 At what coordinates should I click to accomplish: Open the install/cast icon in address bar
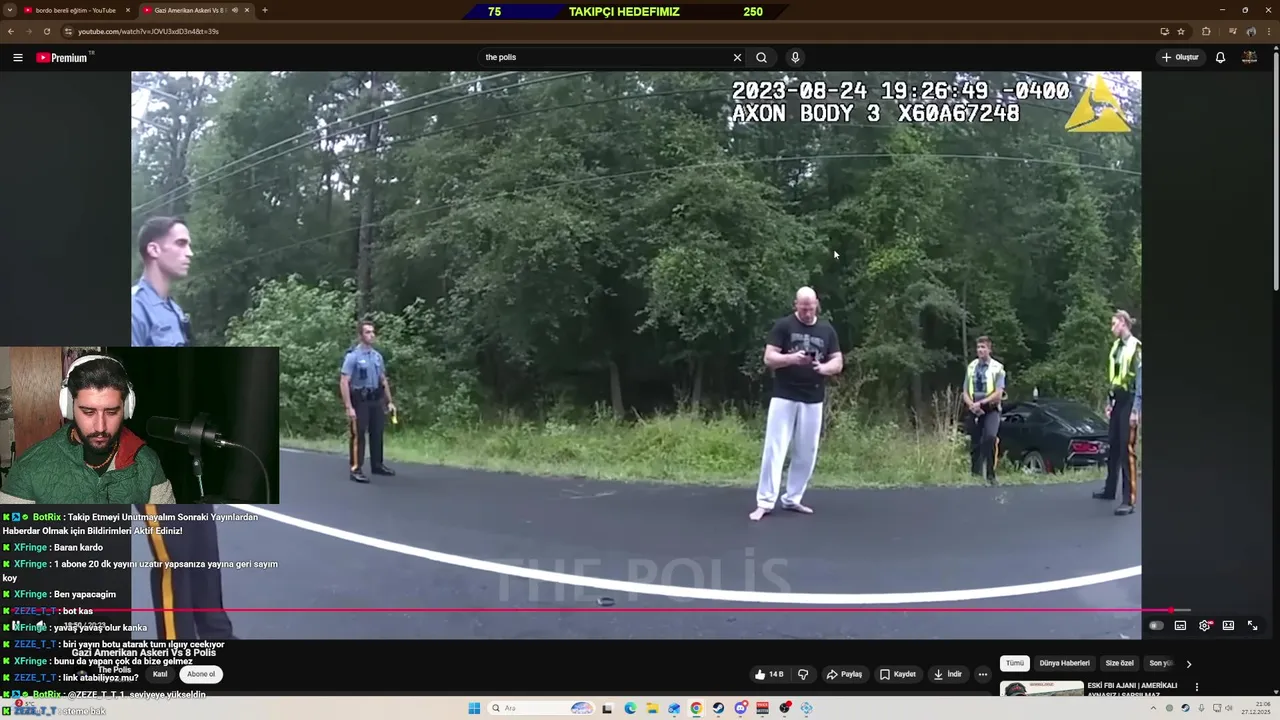tap(1164, 31)
